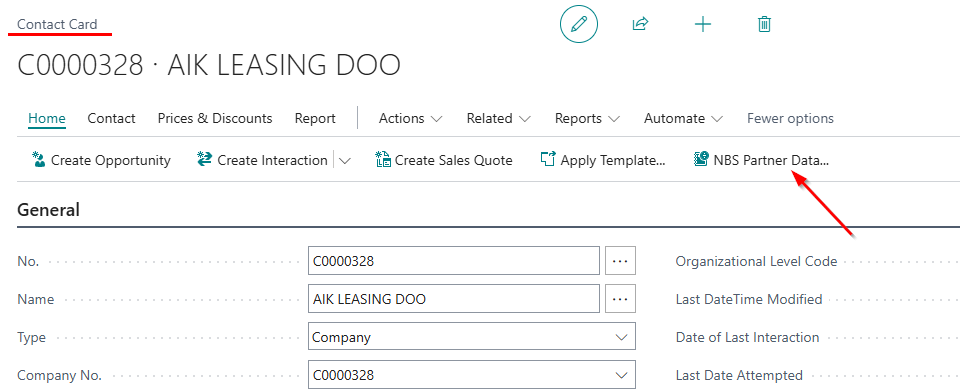Click the Last Date Attempted label
Image resolution: width=960 pixels, height=390 pixels.
click(x=739, y=375)
